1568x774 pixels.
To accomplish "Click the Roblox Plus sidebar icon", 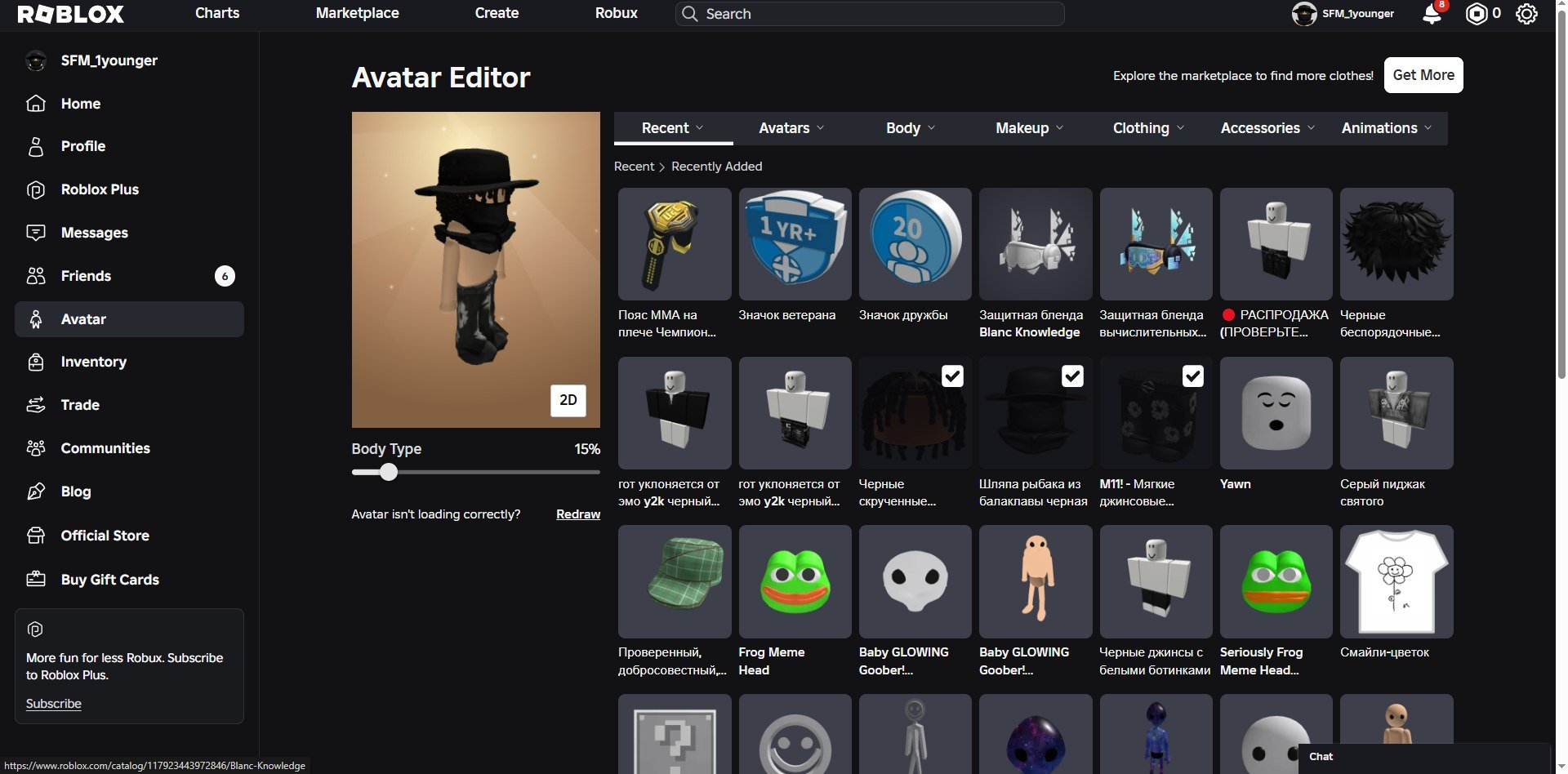I will pyautogui.click(x=36, y=189).
